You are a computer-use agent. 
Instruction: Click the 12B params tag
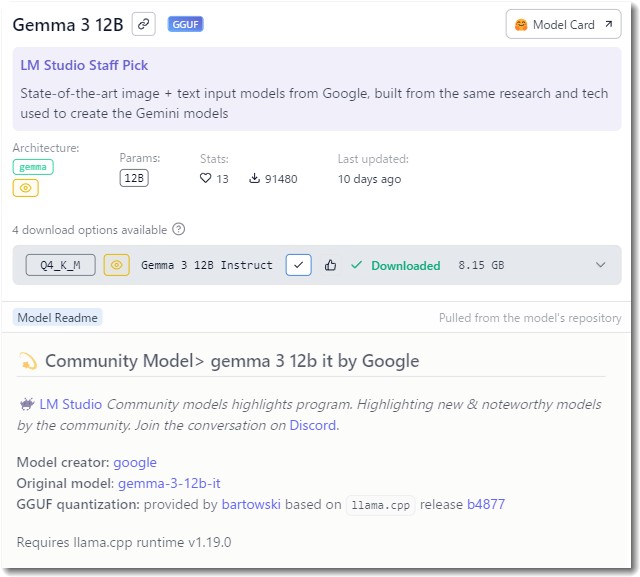point(134,178)
